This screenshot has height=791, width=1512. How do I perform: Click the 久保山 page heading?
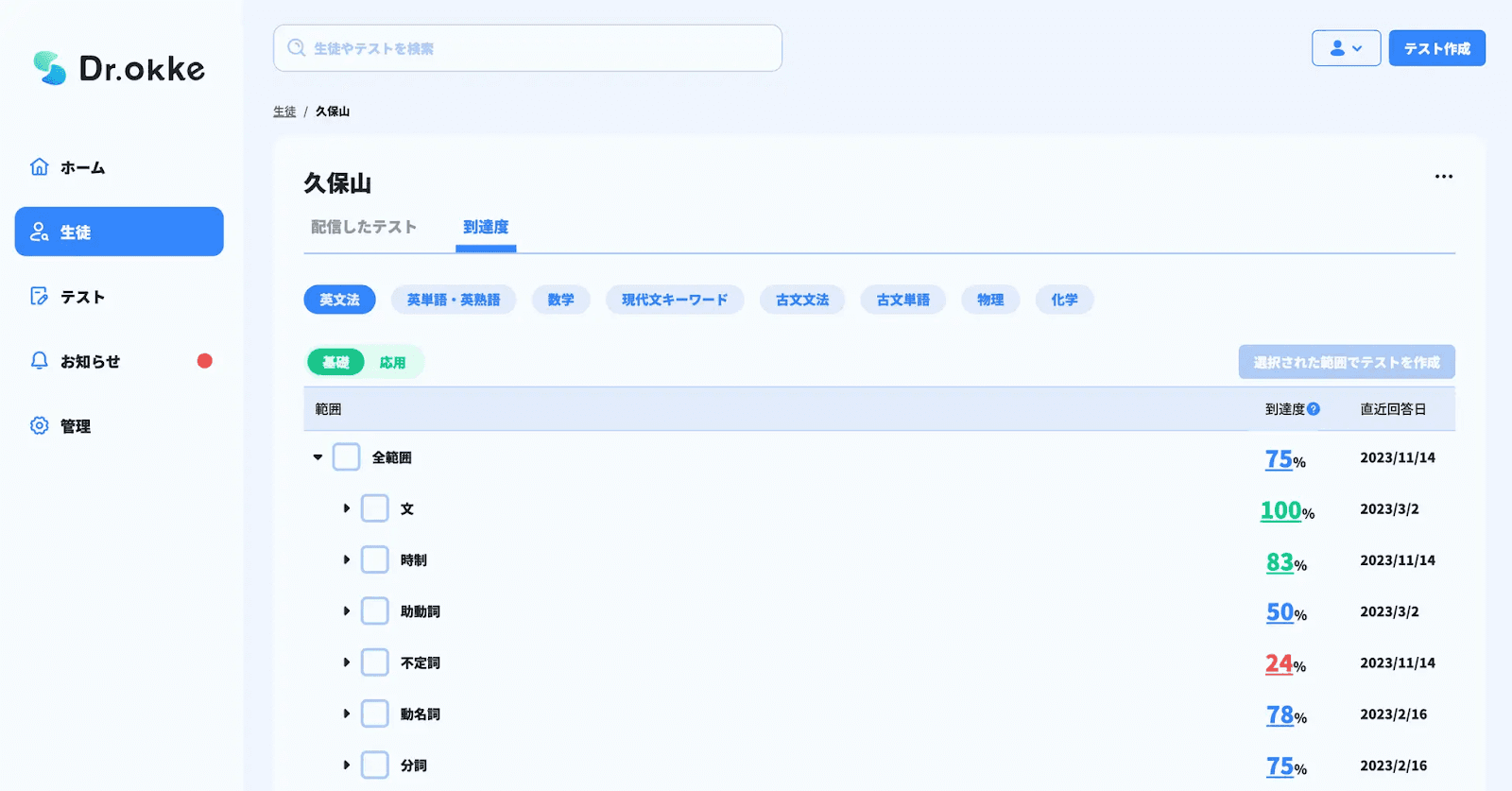click(337, 183)
